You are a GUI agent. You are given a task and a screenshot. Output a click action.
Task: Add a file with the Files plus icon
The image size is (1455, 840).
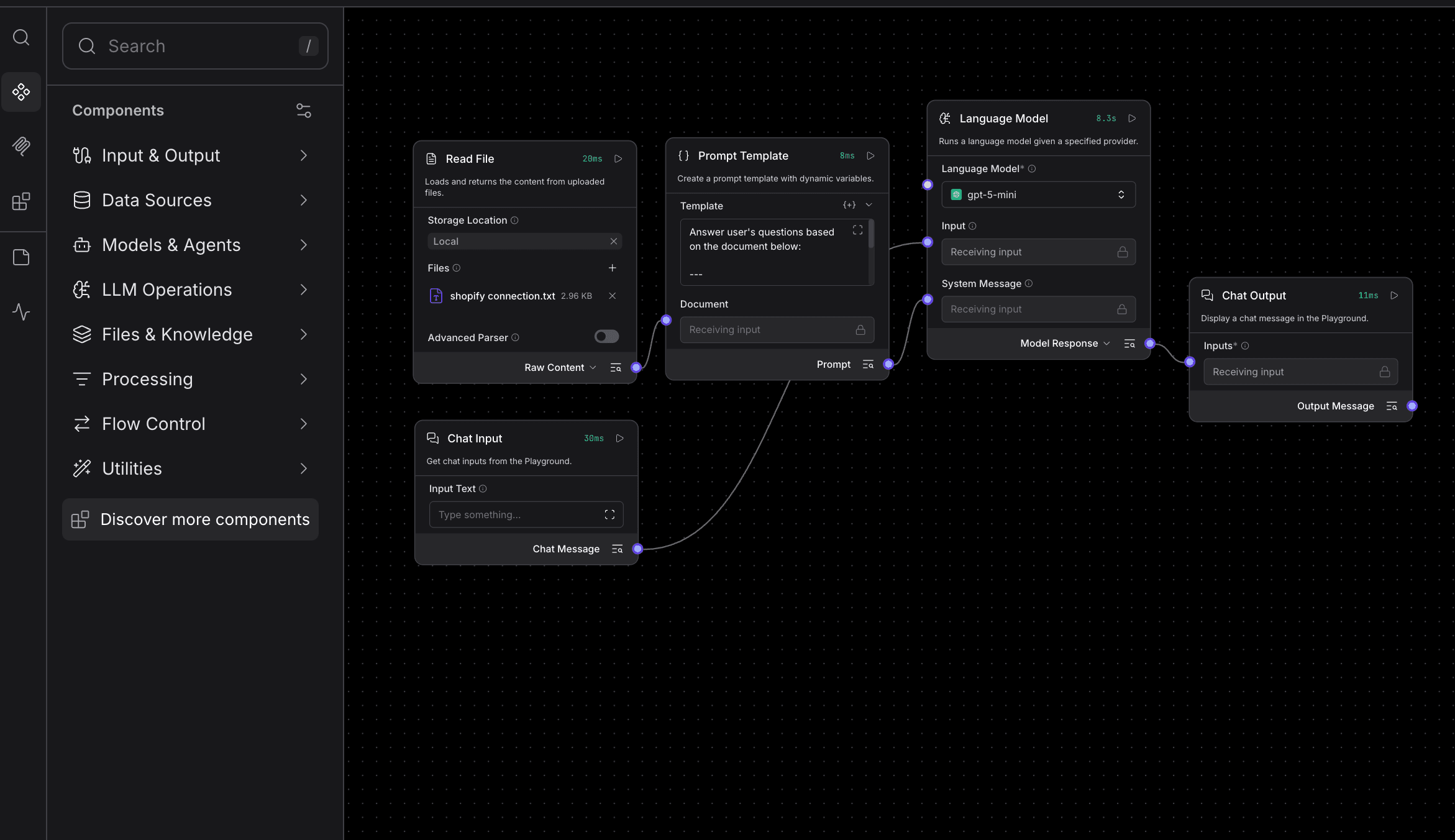612,268
